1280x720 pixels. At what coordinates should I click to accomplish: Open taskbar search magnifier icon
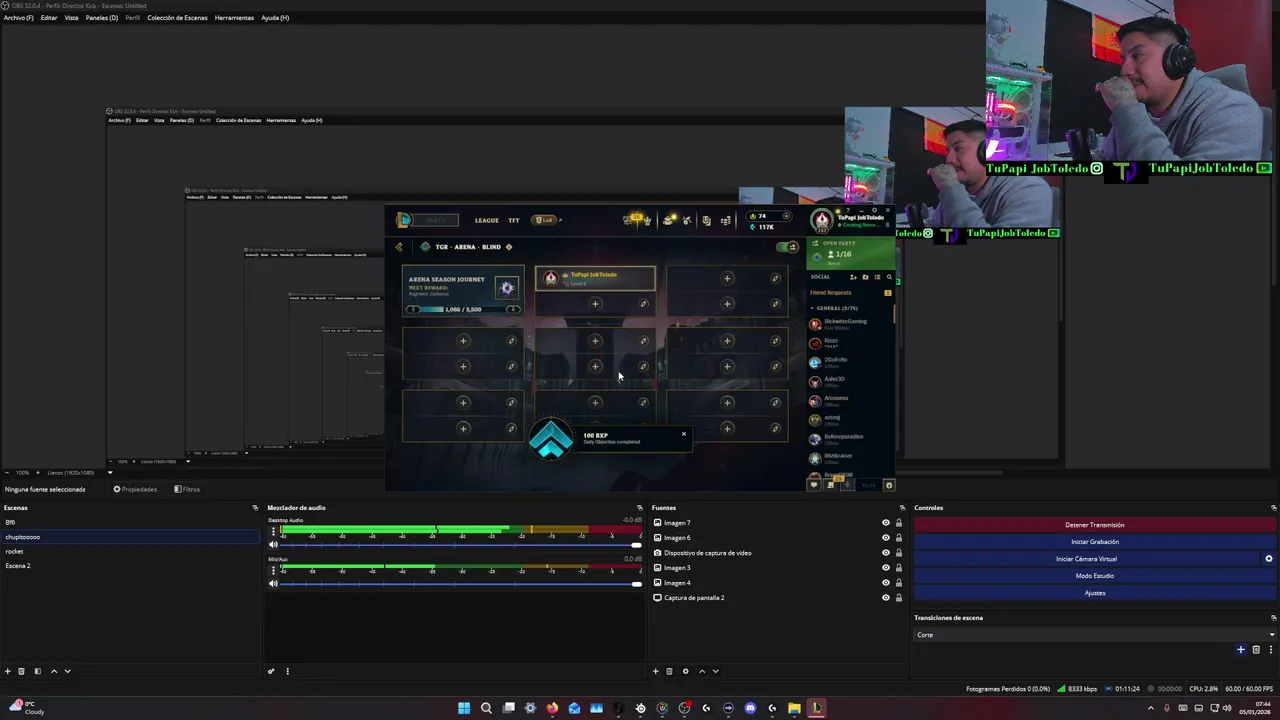coord(486,708)
